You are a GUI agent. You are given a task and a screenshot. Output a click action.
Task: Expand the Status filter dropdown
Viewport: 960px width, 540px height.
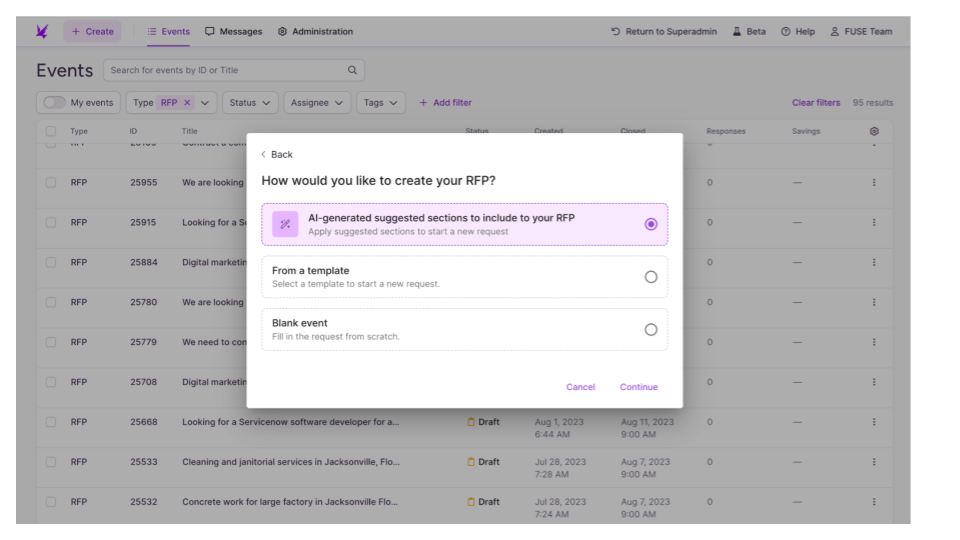tap(250, 103)
